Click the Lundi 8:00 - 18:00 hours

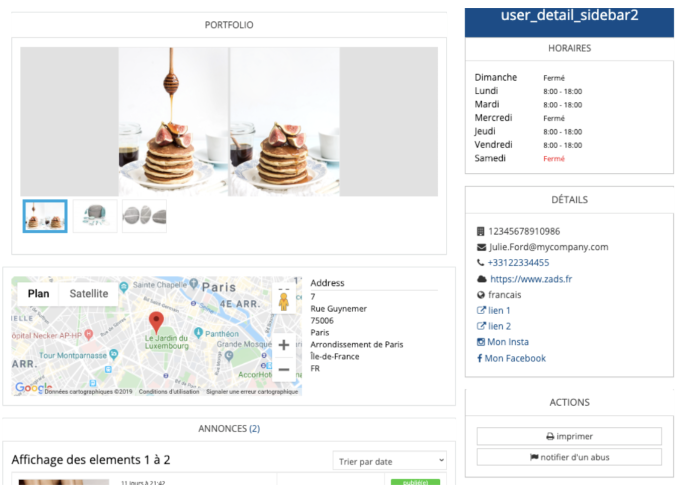(x=562, y=91)
